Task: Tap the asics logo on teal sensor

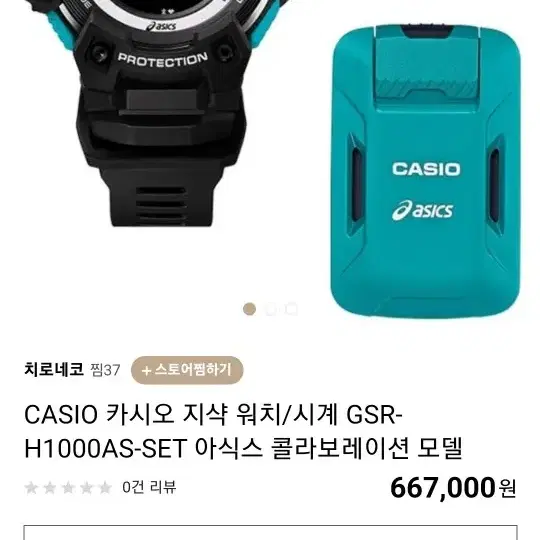Action: tap(422, 210)
